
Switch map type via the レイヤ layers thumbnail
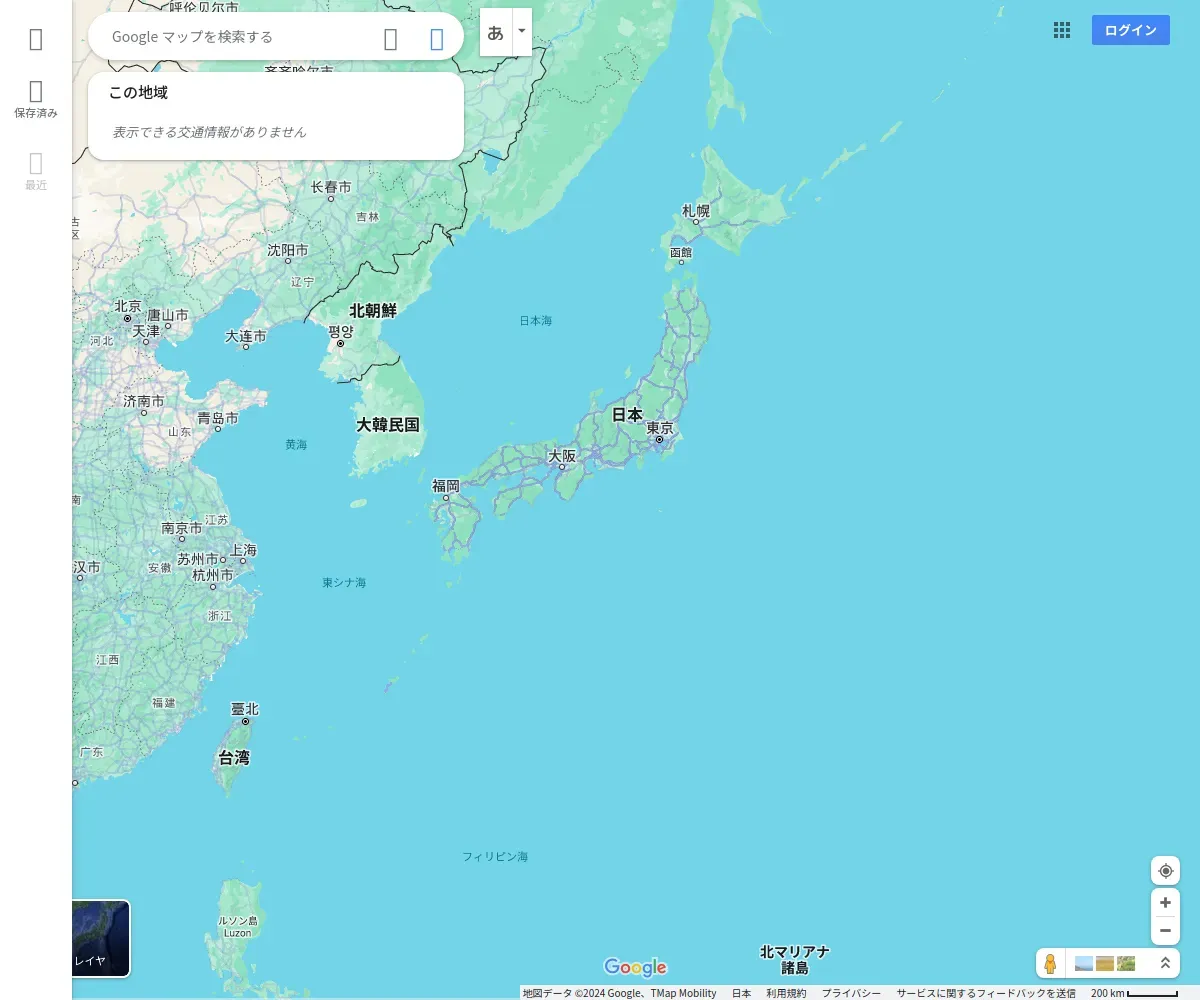[100, 938]
